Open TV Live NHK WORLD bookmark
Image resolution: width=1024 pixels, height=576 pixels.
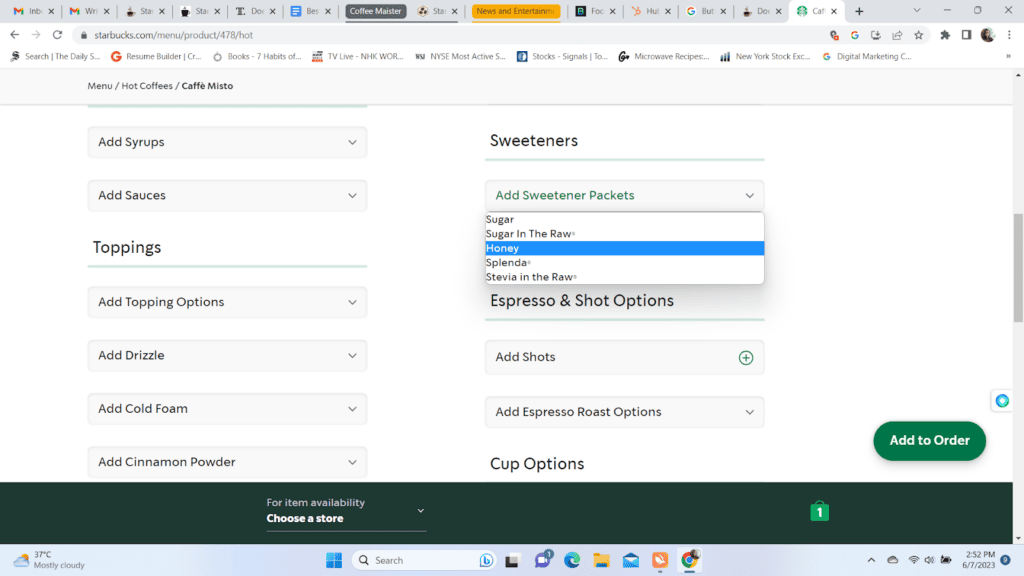tap(358, 57)
